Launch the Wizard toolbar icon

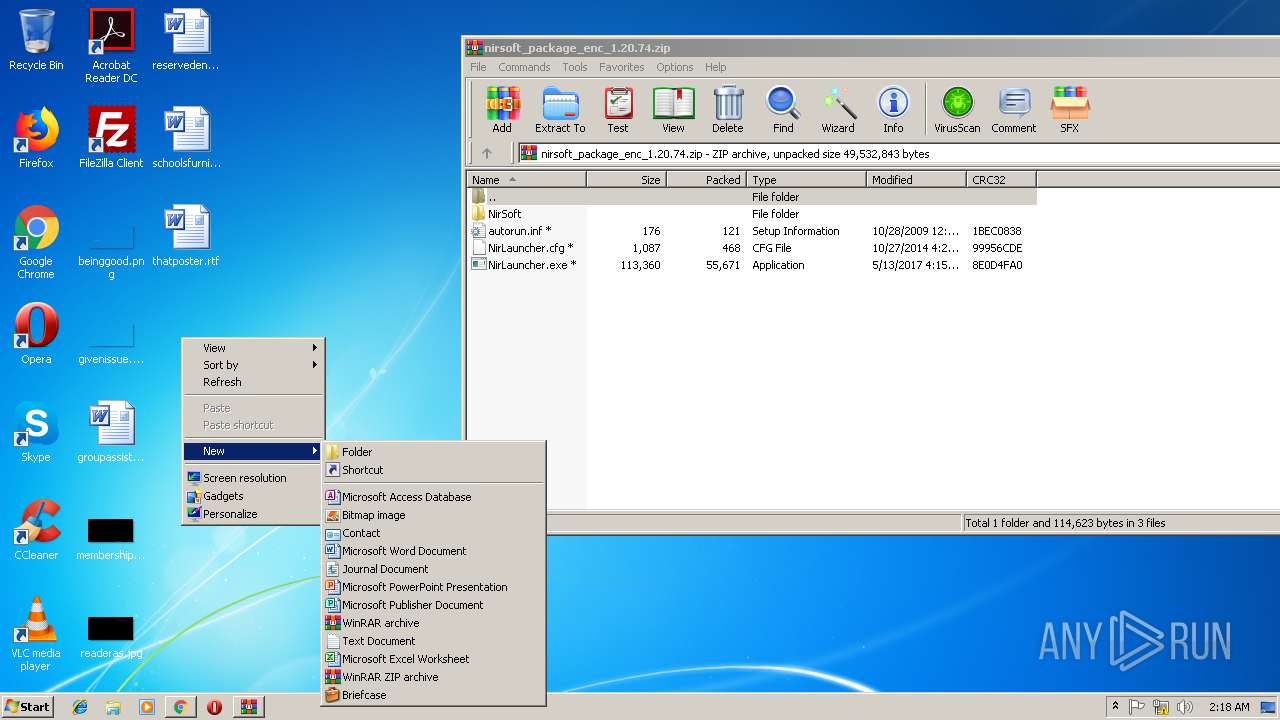point(838,110)
